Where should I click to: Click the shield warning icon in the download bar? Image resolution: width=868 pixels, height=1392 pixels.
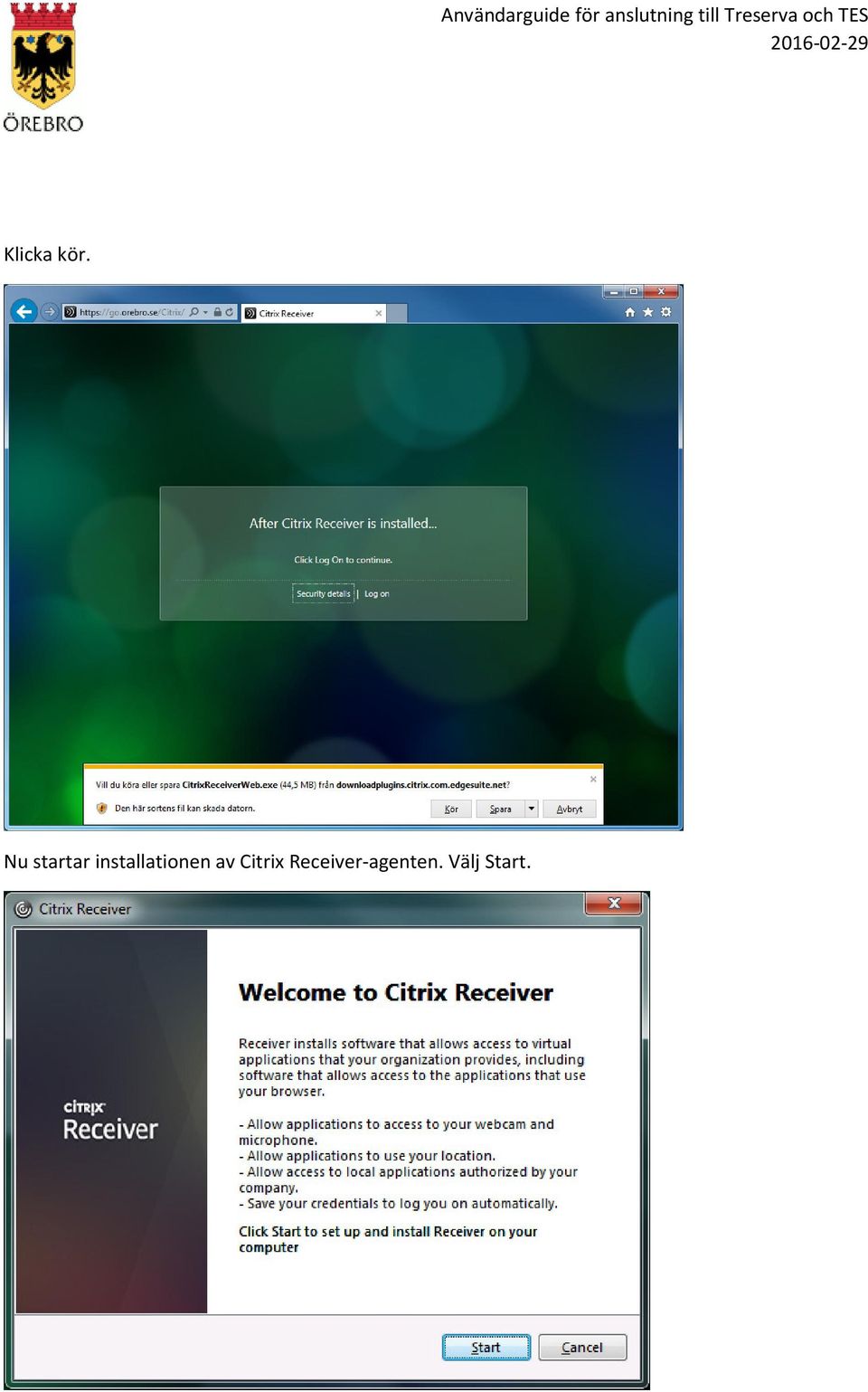(x=102, y=809)
